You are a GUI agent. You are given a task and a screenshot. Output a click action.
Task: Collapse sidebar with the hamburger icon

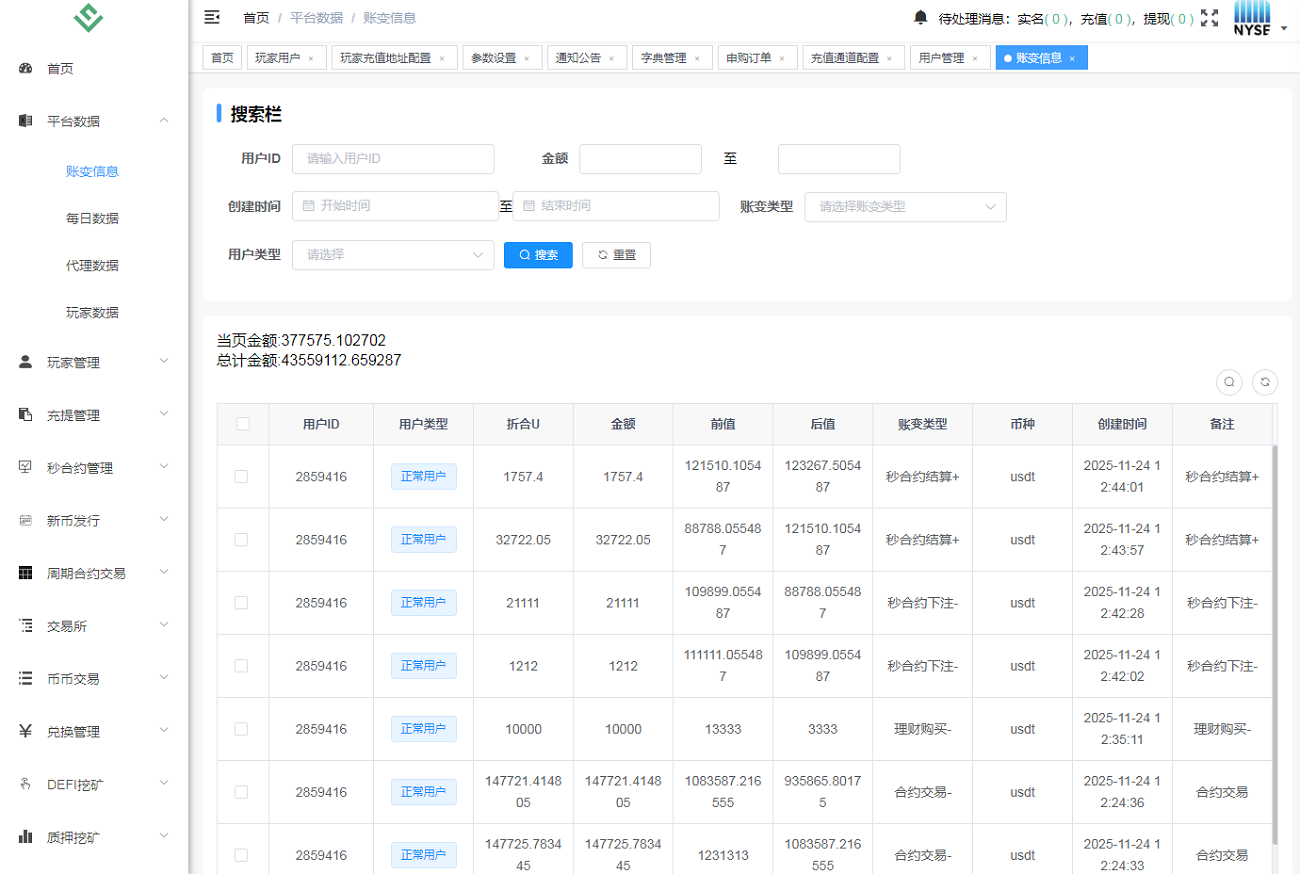pos(212,17)
